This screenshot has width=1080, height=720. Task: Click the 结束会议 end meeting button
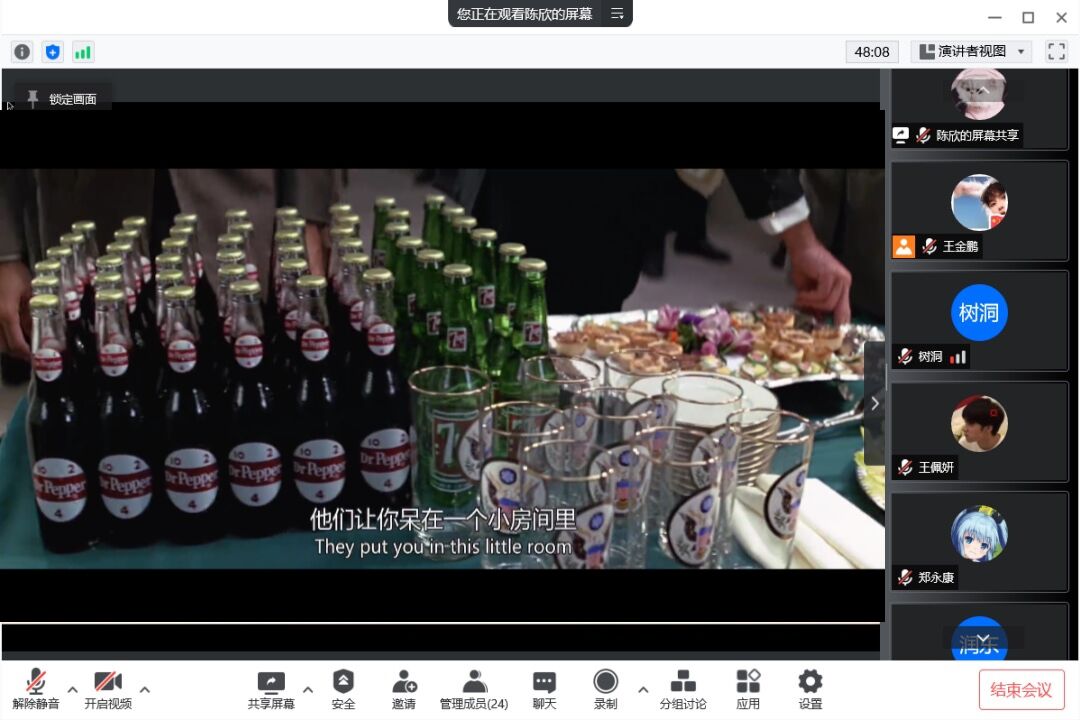[x=1021, y=690]
